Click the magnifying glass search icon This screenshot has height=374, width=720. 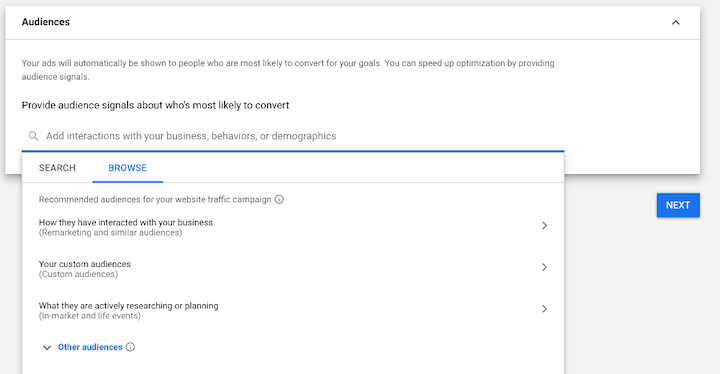click(34, 136)
